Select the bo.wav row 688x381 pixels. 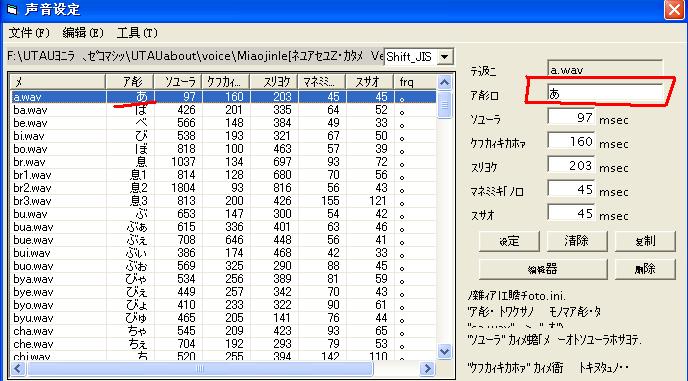click(x=223, y=149)
